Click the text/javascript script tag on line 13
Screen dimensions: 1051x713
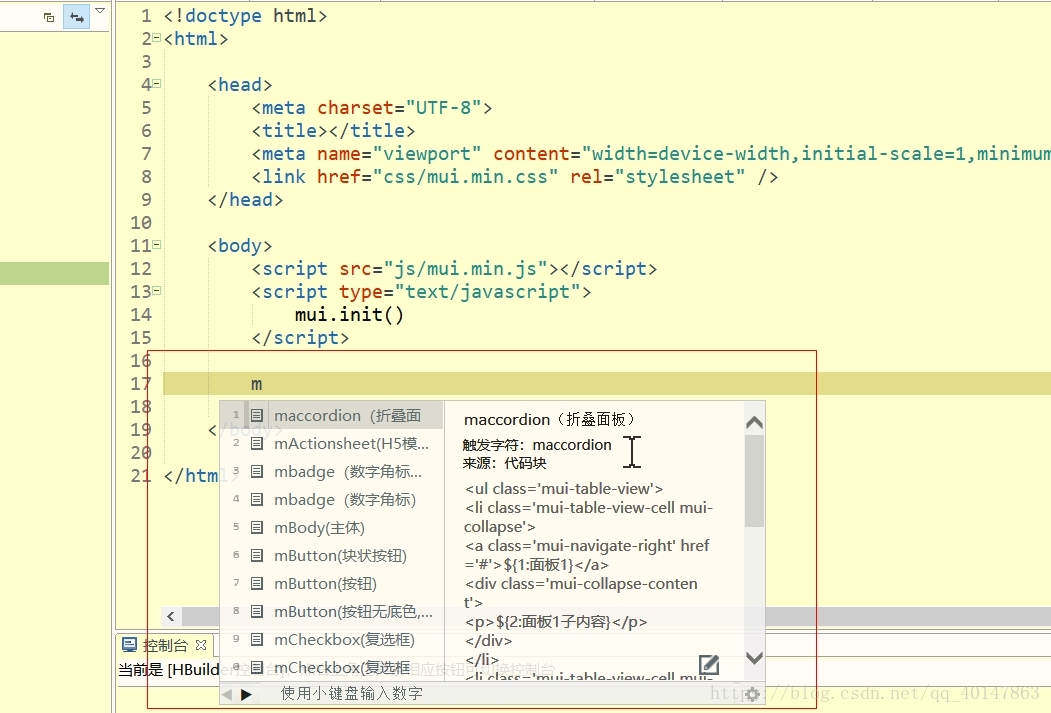pyautogui.click(x=422, y=291)
